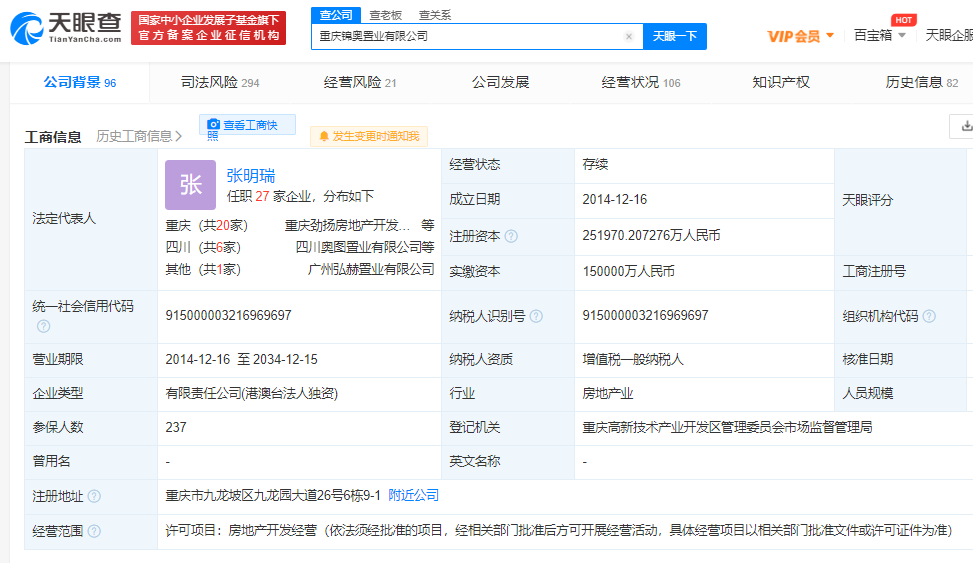Click the 有限责任公司(港澳台法人独资) value

pyautogui.click(x=251, y=394)
